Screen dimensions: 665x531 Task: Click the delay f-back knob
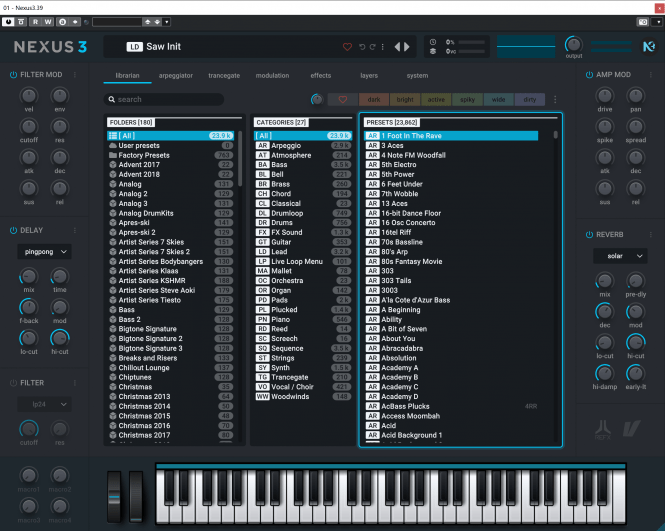29,307
